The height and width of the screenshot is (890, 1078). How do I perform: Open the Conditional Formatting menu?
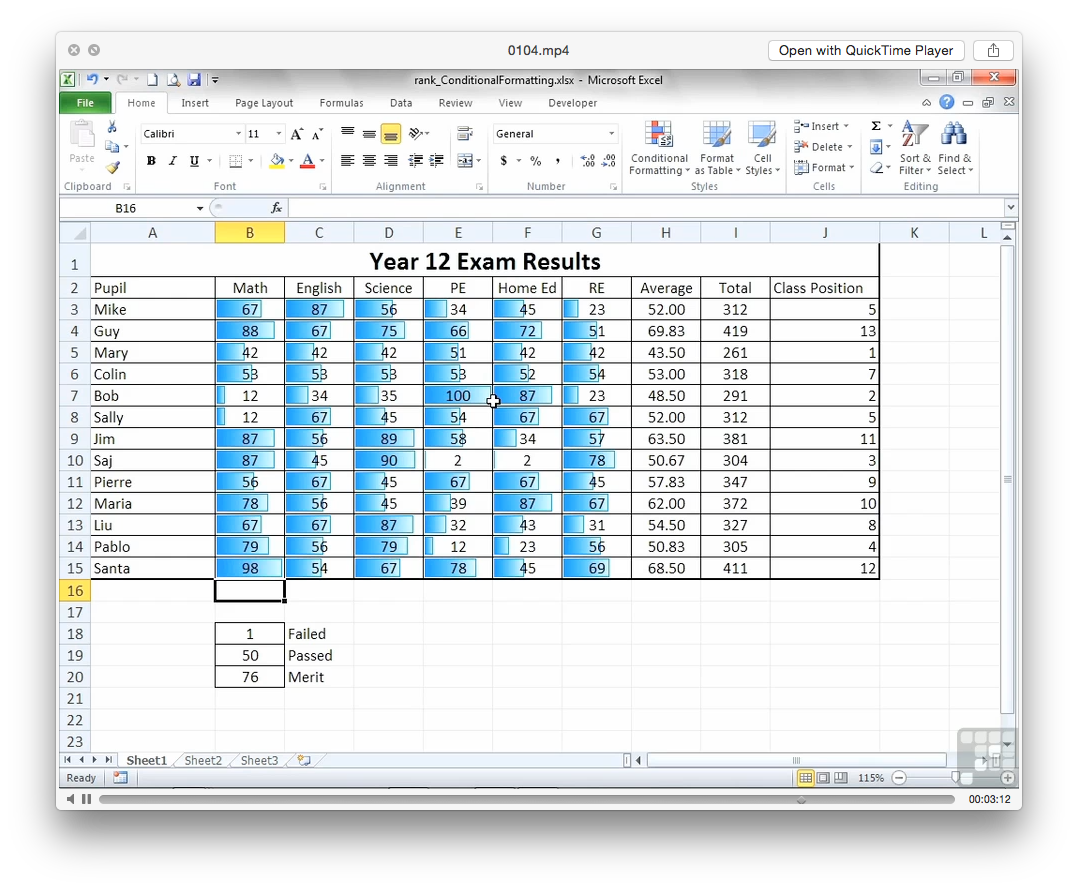658,148
